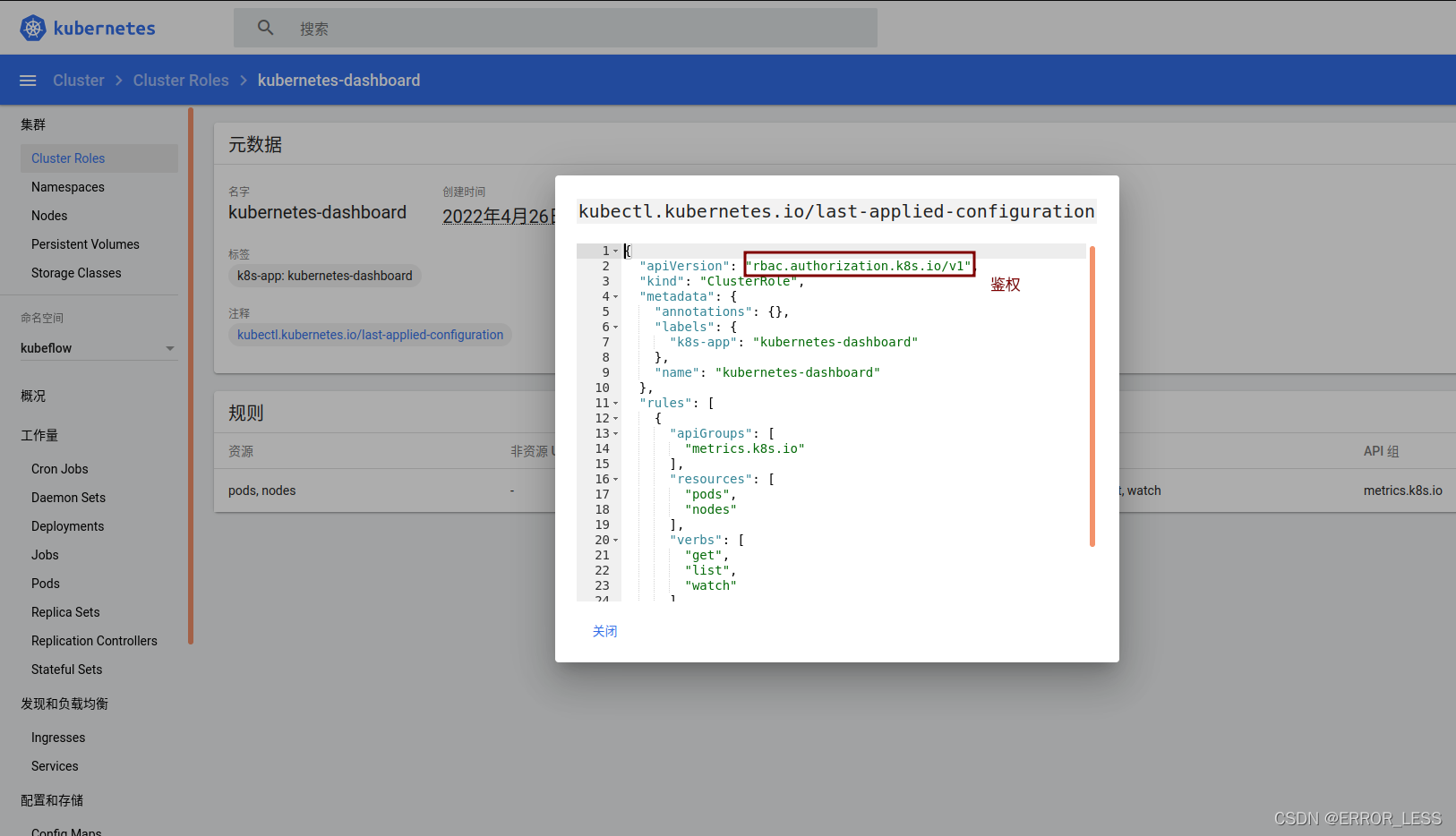Open Namespaces in sidebar

point(68,187)
